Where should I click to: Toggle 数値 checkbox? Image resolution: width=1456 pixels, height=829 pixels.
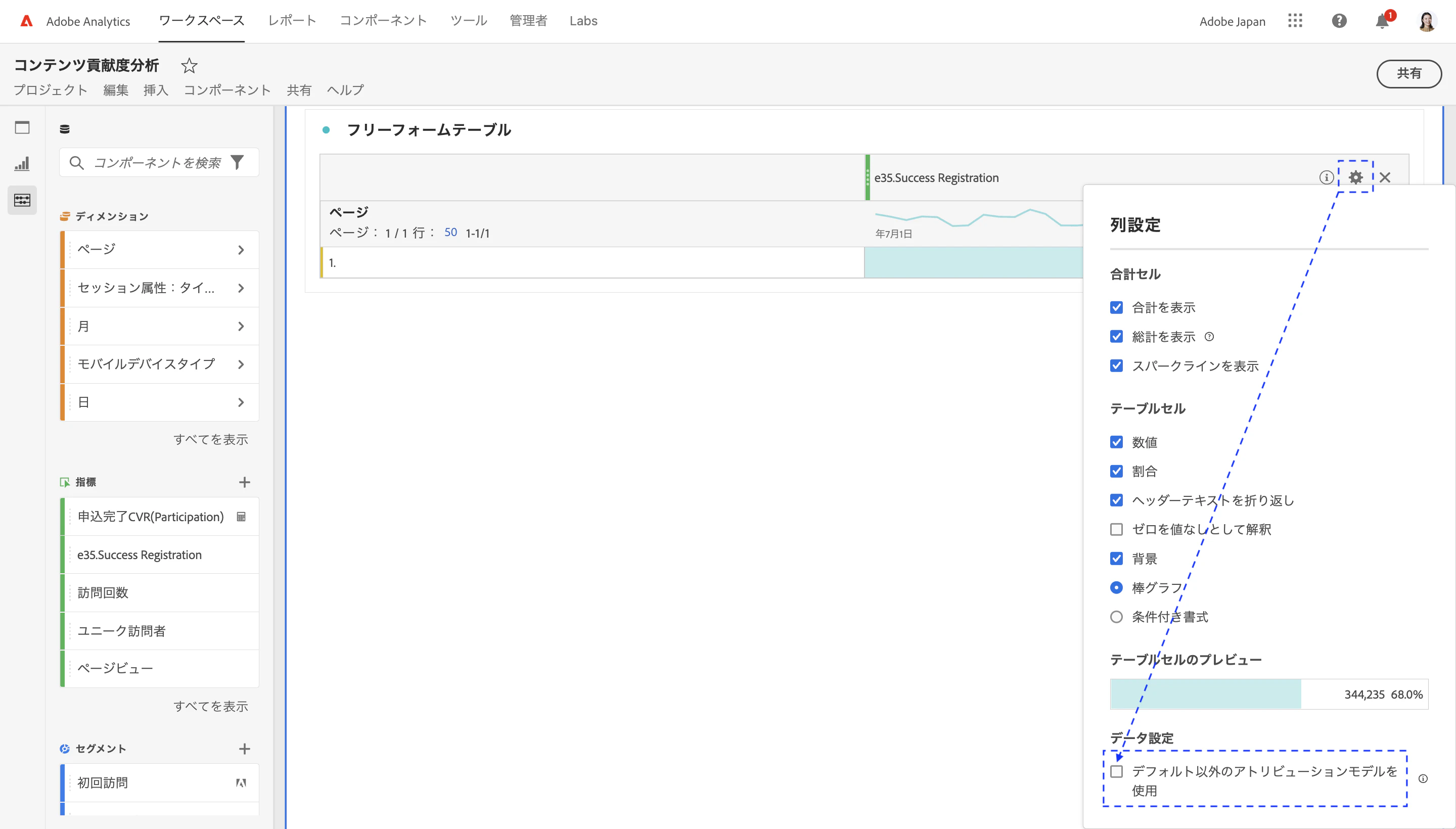point(1117,442)
